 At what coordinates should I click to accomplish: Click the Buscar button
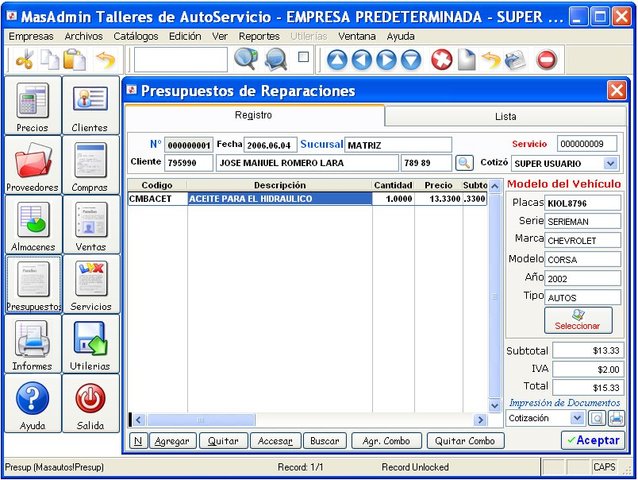point(325,441)
